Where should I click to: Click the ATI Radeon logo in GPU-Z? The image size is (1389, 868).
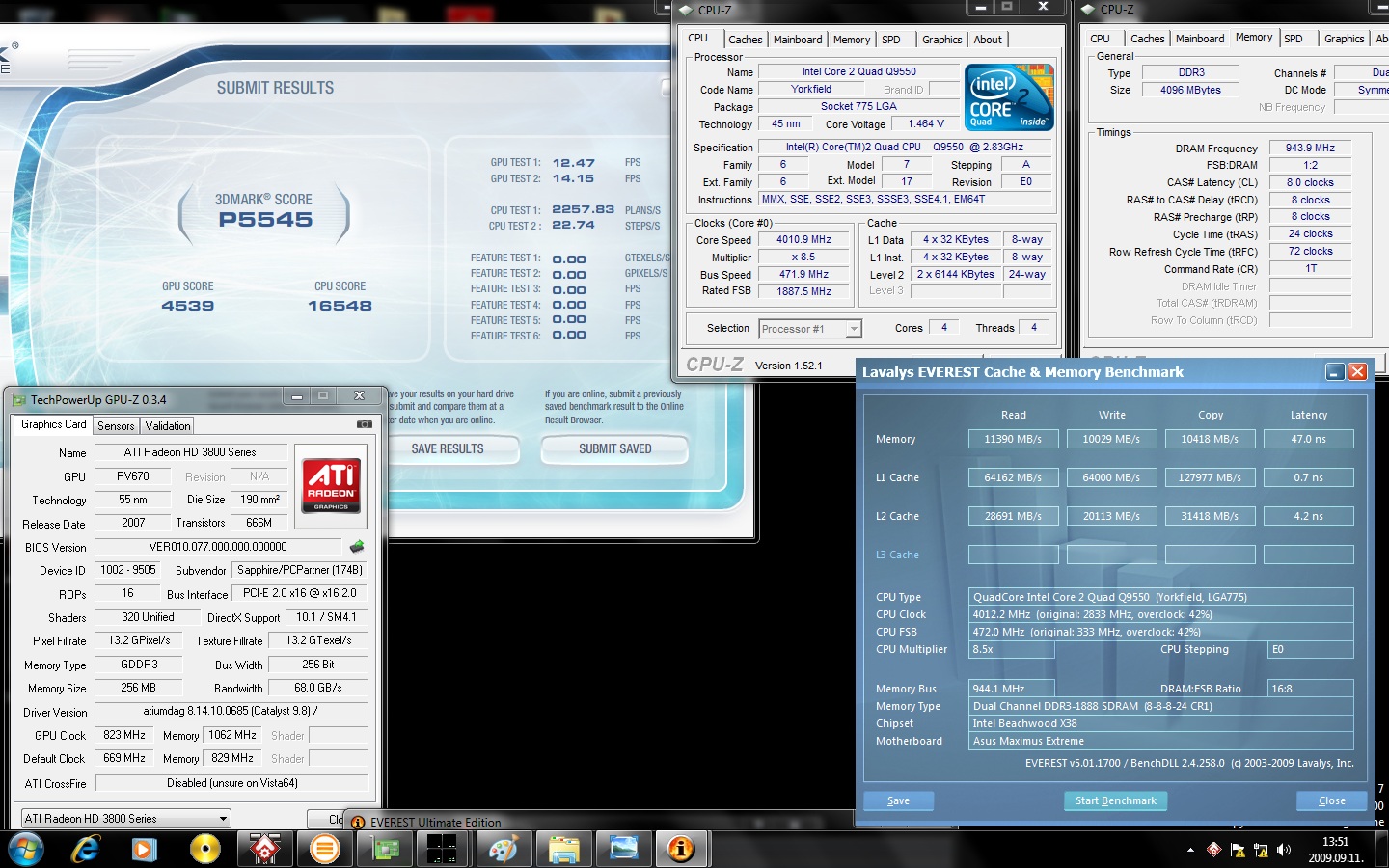tap(331, 485)
